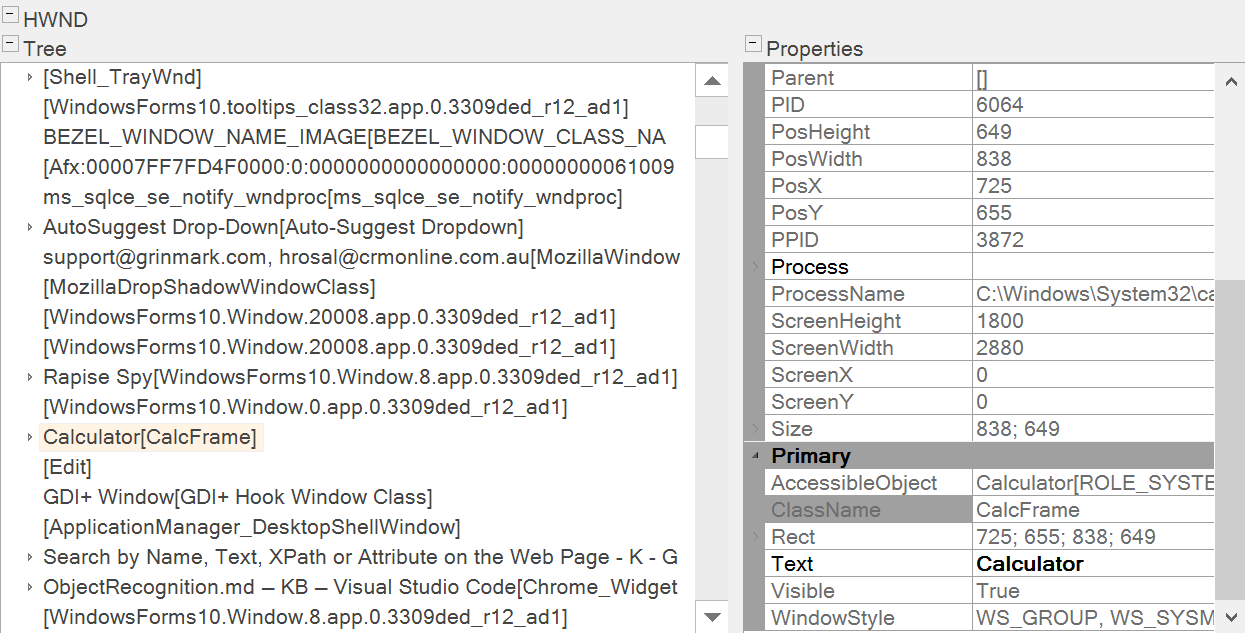Collapse the Properties panel
This screenshot has height=633, width=1245.
coord(753,45)
